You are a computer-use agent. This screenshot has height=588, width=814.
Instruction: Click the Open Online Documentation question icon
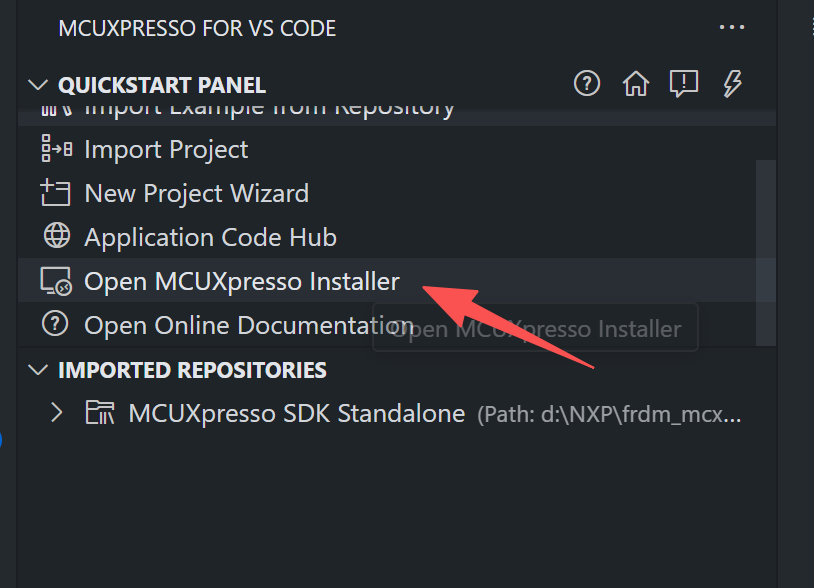pos(55,324)
